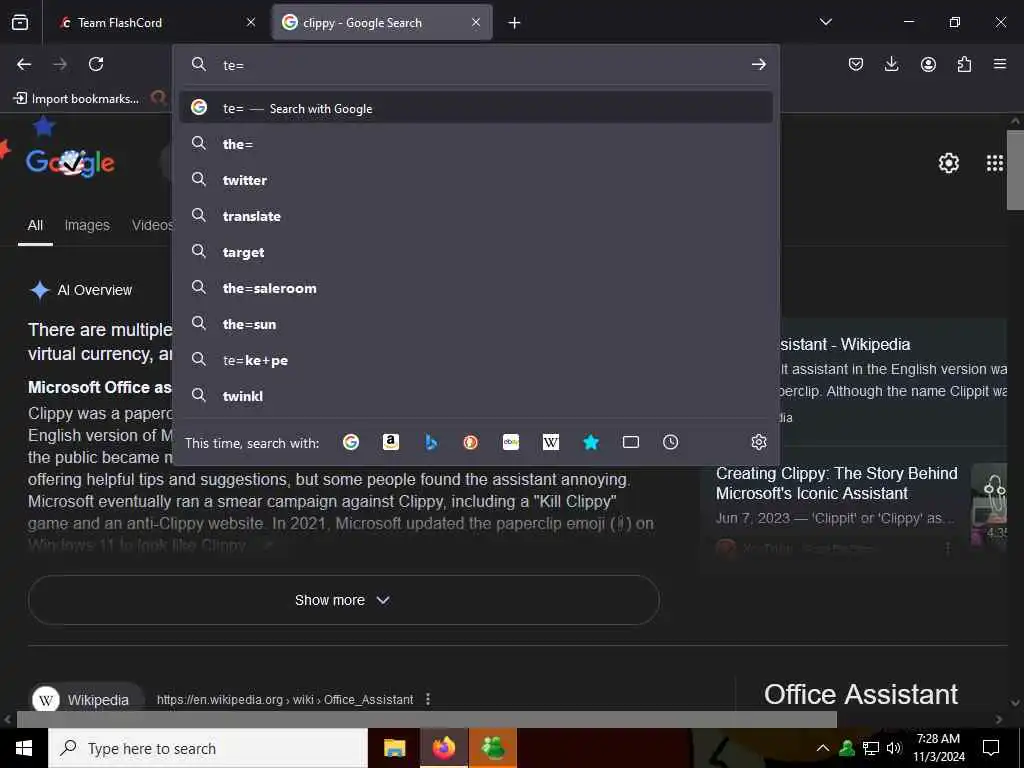
Task: Open volume control in system tray
Action: click(894, 748)
